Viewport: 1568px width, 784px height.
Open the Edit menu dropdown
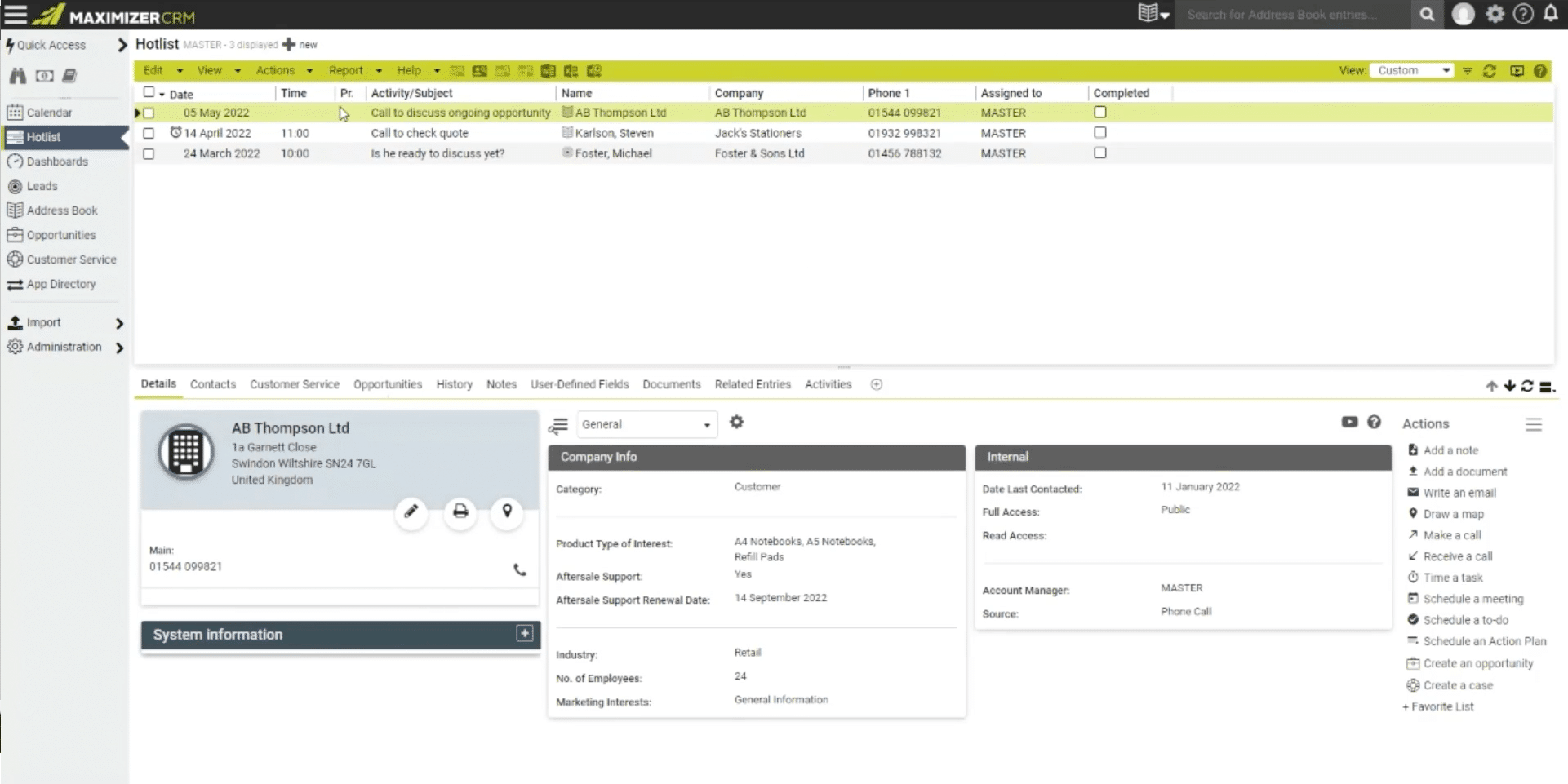162,71
